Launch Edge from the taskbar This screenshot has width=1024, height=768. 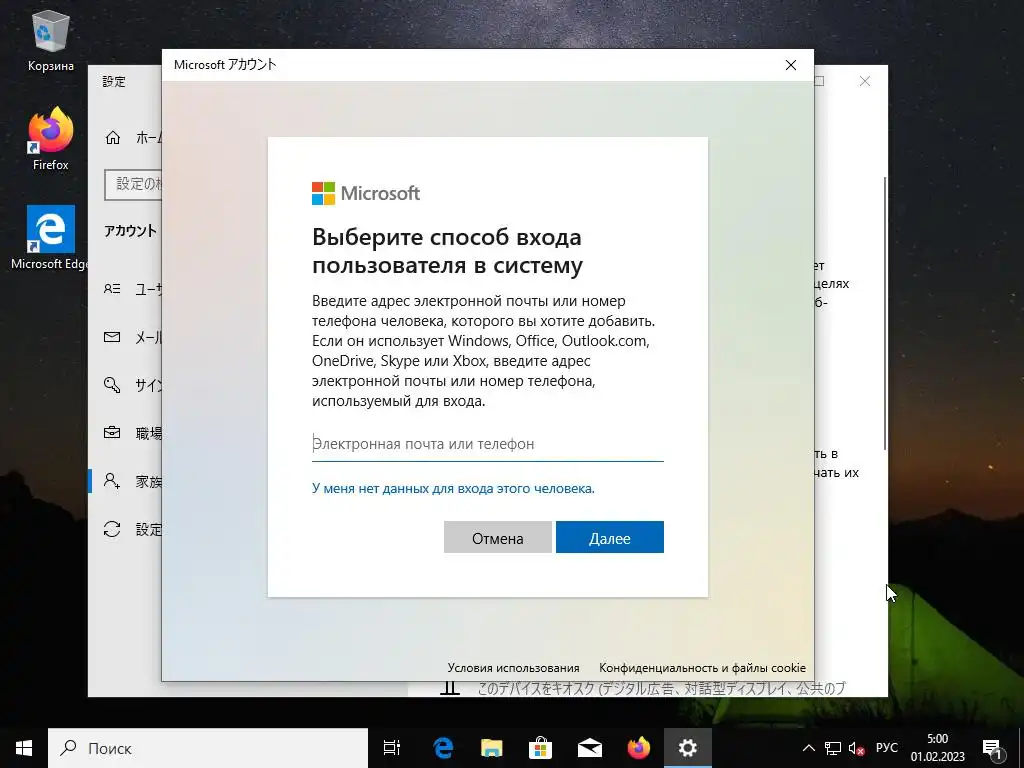(x=443, y=748)
